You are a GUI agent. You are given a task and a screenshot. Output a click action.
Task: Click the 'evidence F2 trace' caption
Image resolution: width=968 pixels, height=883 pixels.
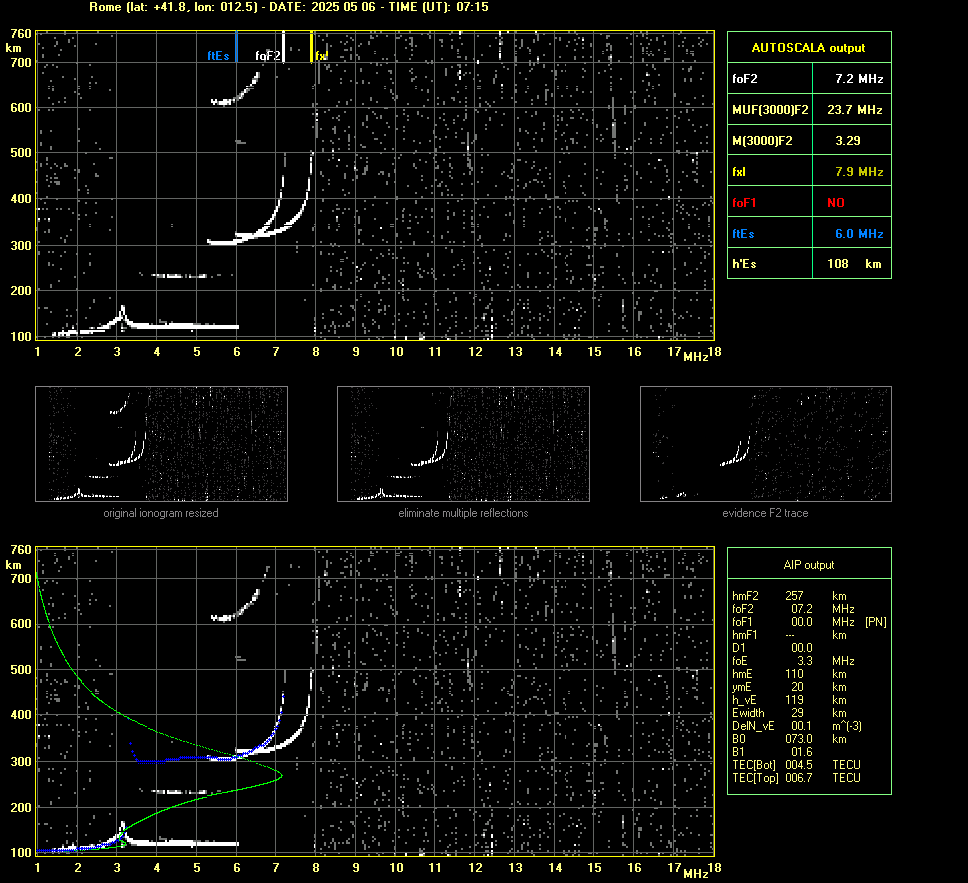766,513
